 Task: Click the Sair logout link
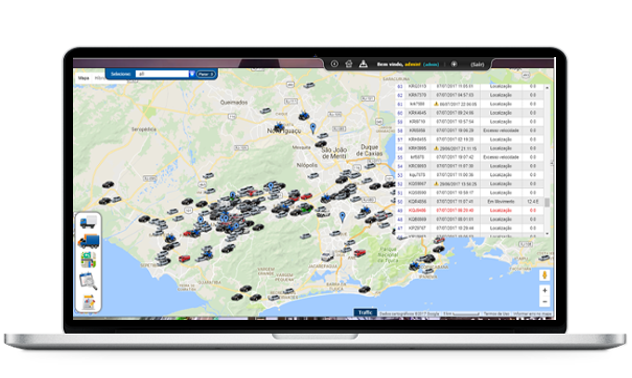477,64
